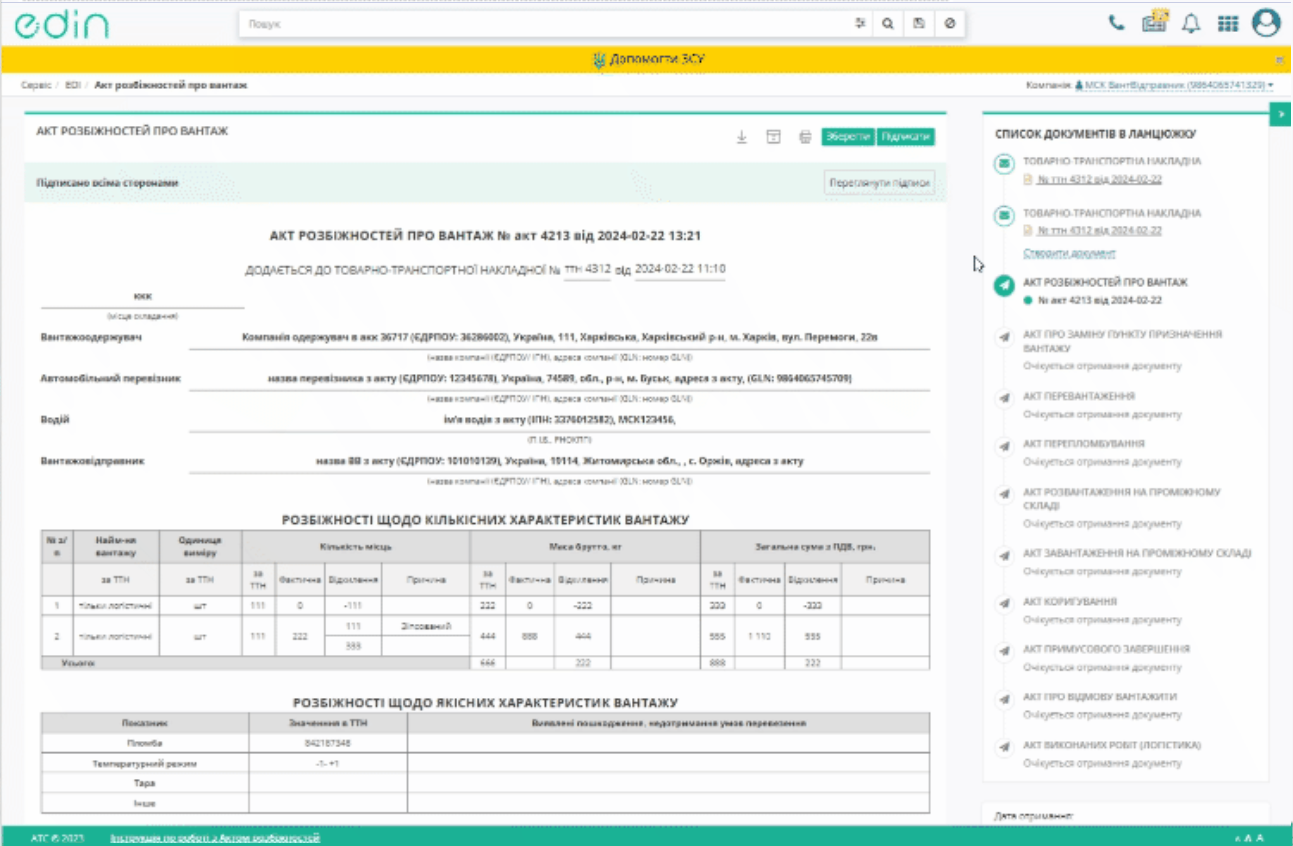1293x846 pixels.
Task: Click АКТ РОЗВАНТАЖЕННЯ НА ПРОМІЖНОМУ СКЛАДІ icon
Action: [1004, 494]
